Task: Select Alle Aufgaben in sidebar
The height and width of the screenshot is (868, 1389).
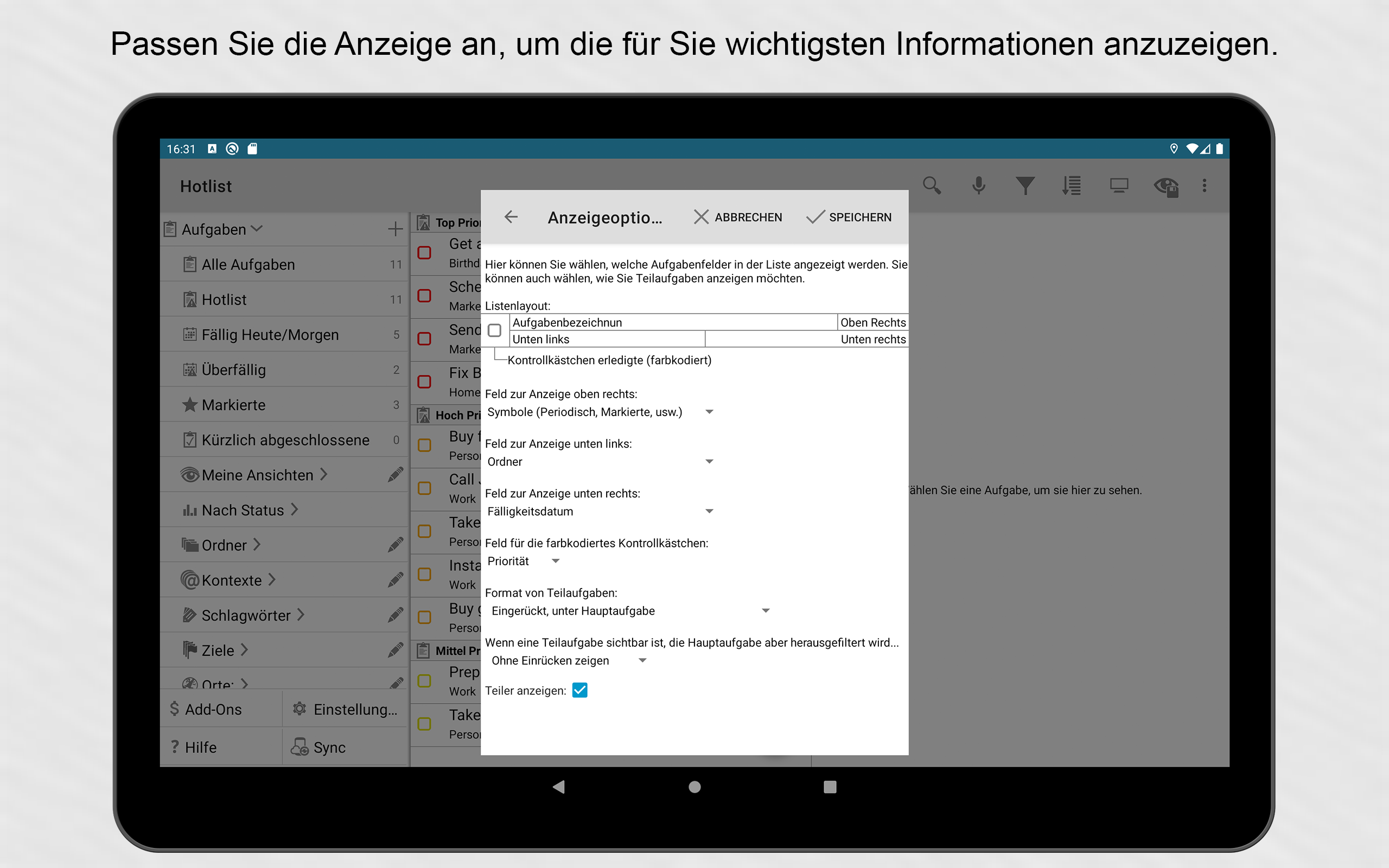Action: (285, 264)
